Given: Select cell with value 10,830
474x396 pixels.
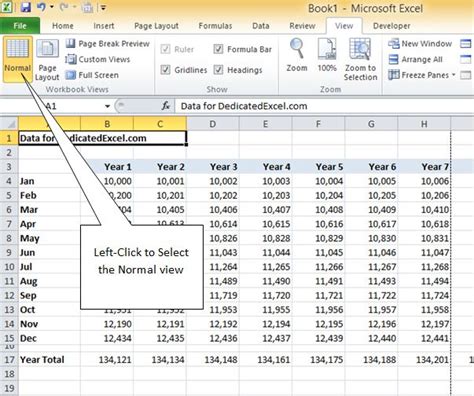Looking at the screenshot, I should (x=371, y=238).
